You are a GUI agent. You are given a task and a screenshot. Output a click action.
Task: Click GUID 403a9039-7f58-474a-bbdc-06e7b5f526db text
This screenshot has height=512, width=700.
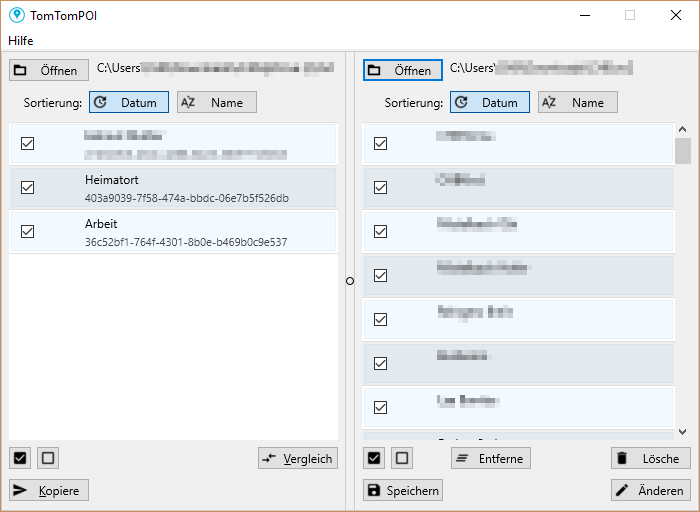tap(187, 198)
